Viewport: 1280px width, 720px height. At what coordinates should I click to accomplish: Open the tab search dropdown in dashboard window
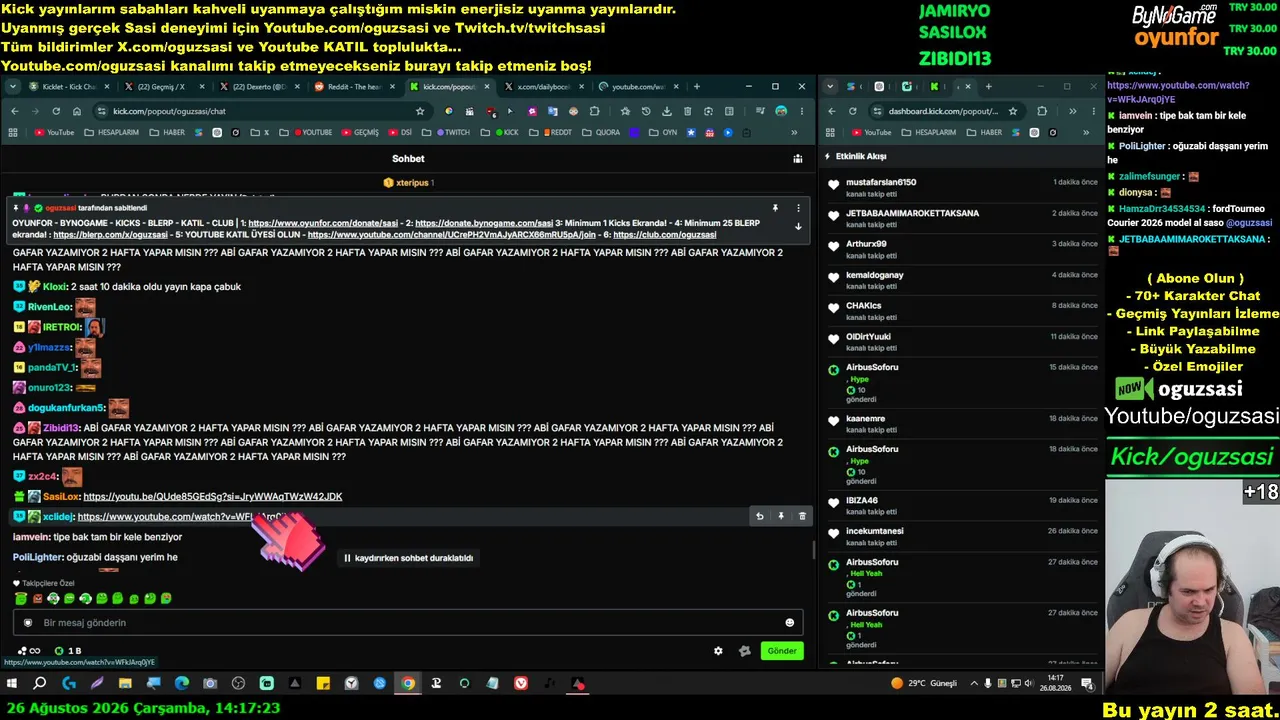tap(830, 87)
